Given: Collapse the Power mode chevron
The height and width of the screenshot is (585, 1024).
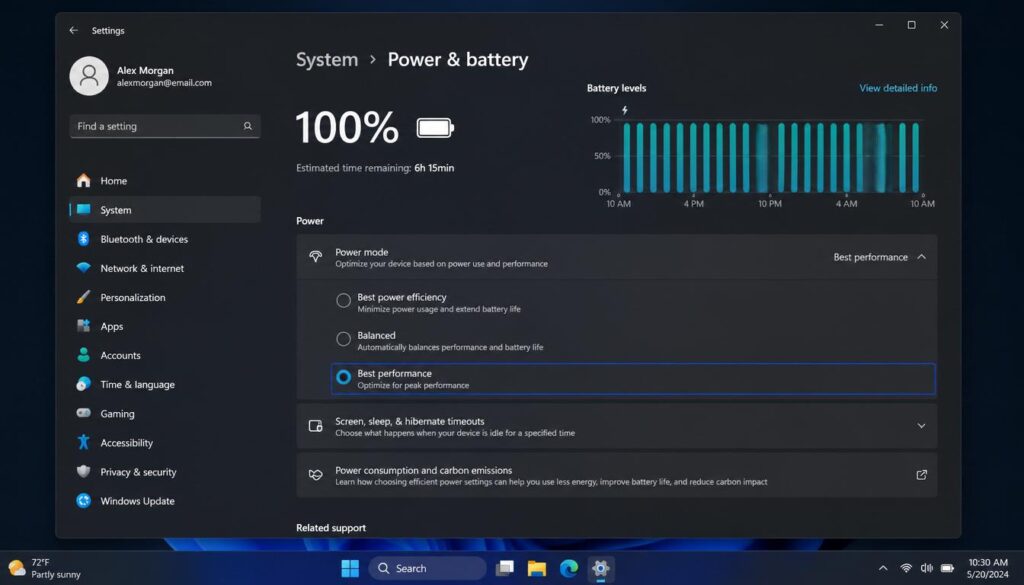Looking at the screenshot, I should (921, 257).
